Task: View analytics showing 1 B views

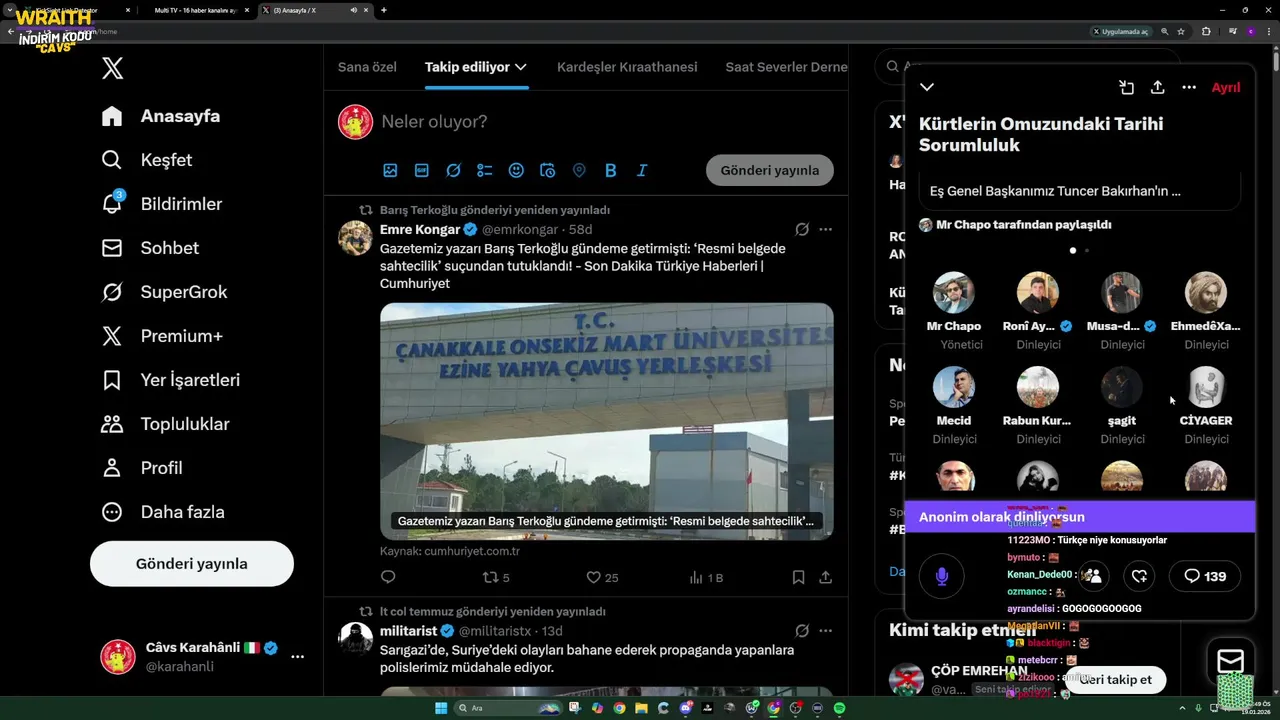Action: [706, 577]
